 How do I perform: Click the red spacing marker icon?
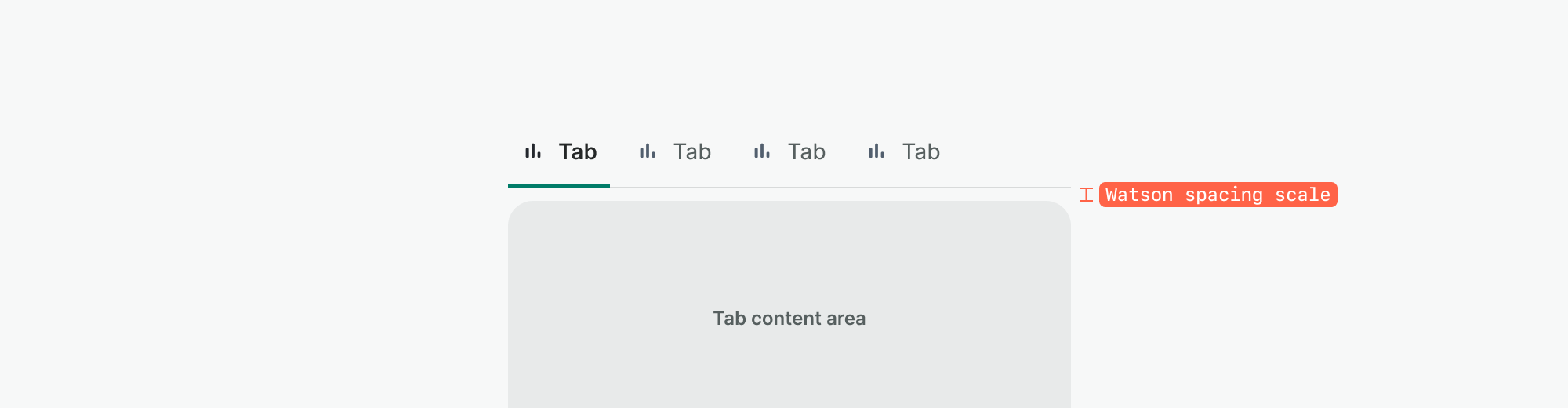[x=1086, y=195]
